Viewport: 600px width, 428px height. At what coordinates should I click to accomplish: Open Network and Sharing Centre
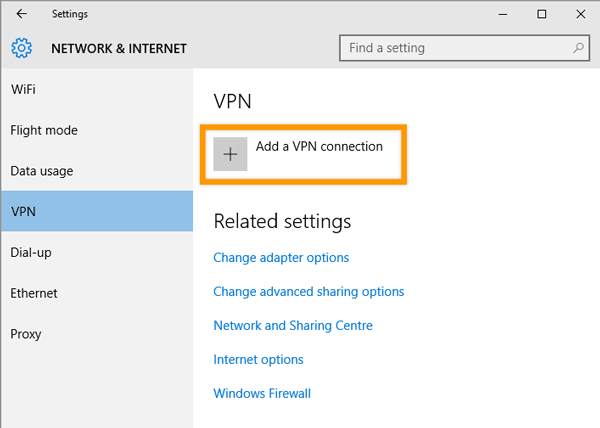point(293,325)
